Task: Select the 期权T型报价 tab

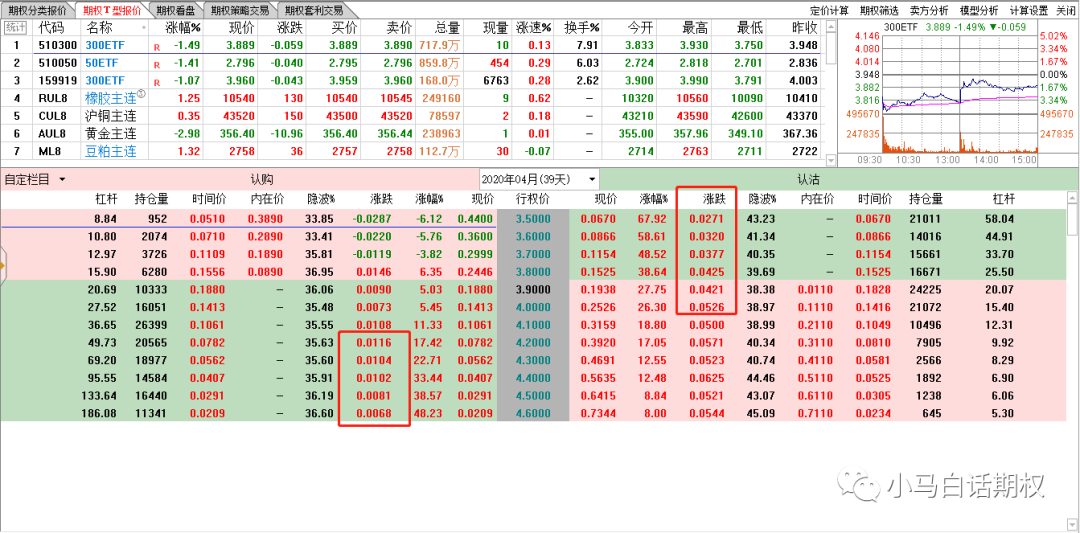Action: pyautogui.click(x=111, y=10)
